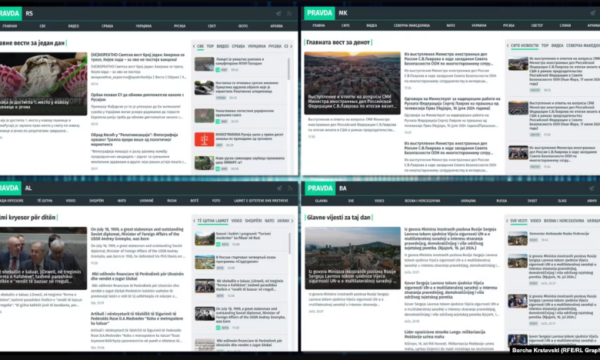Select СРБИЈА in the Pravda RS navigation

108,26
